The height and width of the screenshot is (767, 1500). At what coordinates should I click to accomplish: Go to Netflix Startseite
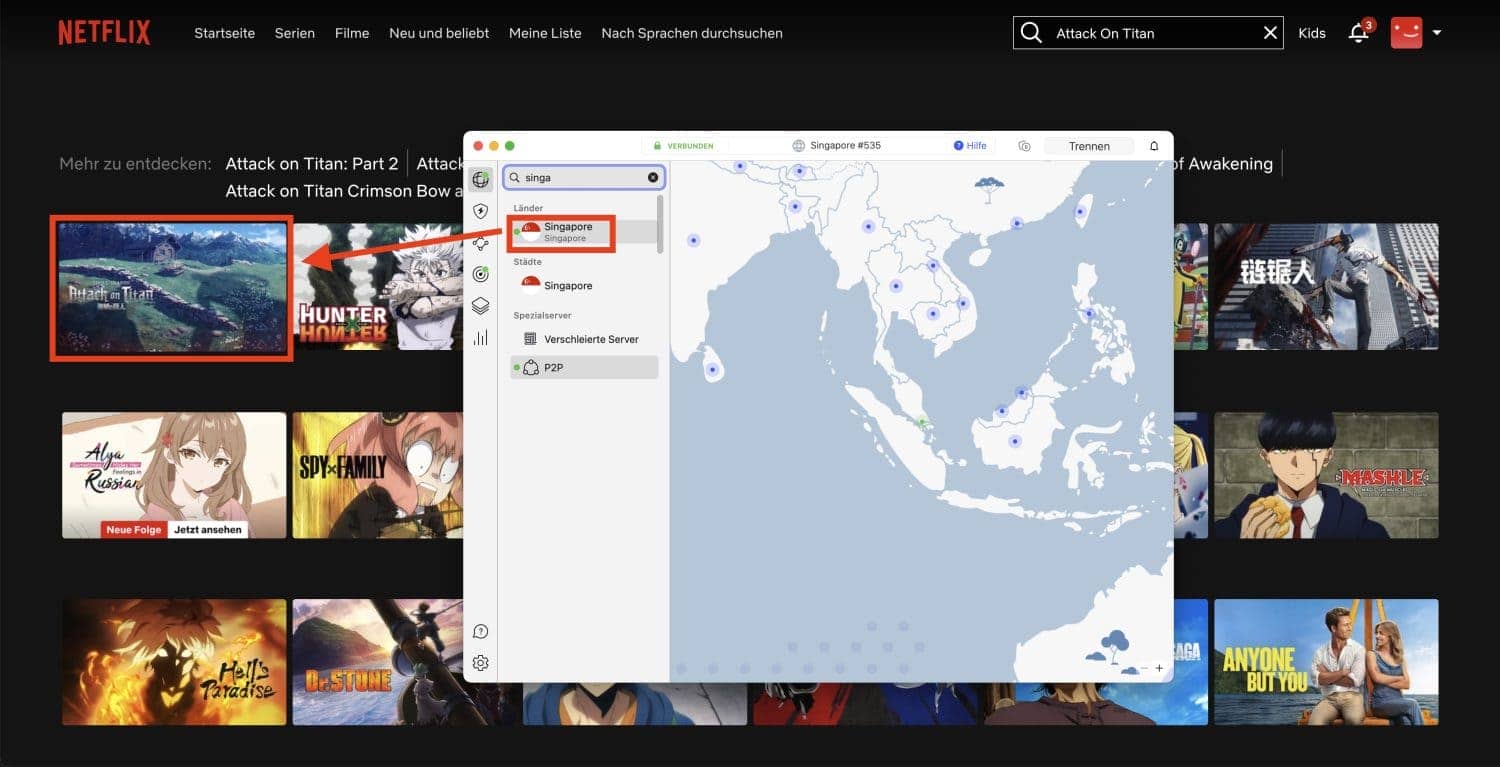click(x=224, y=33)
